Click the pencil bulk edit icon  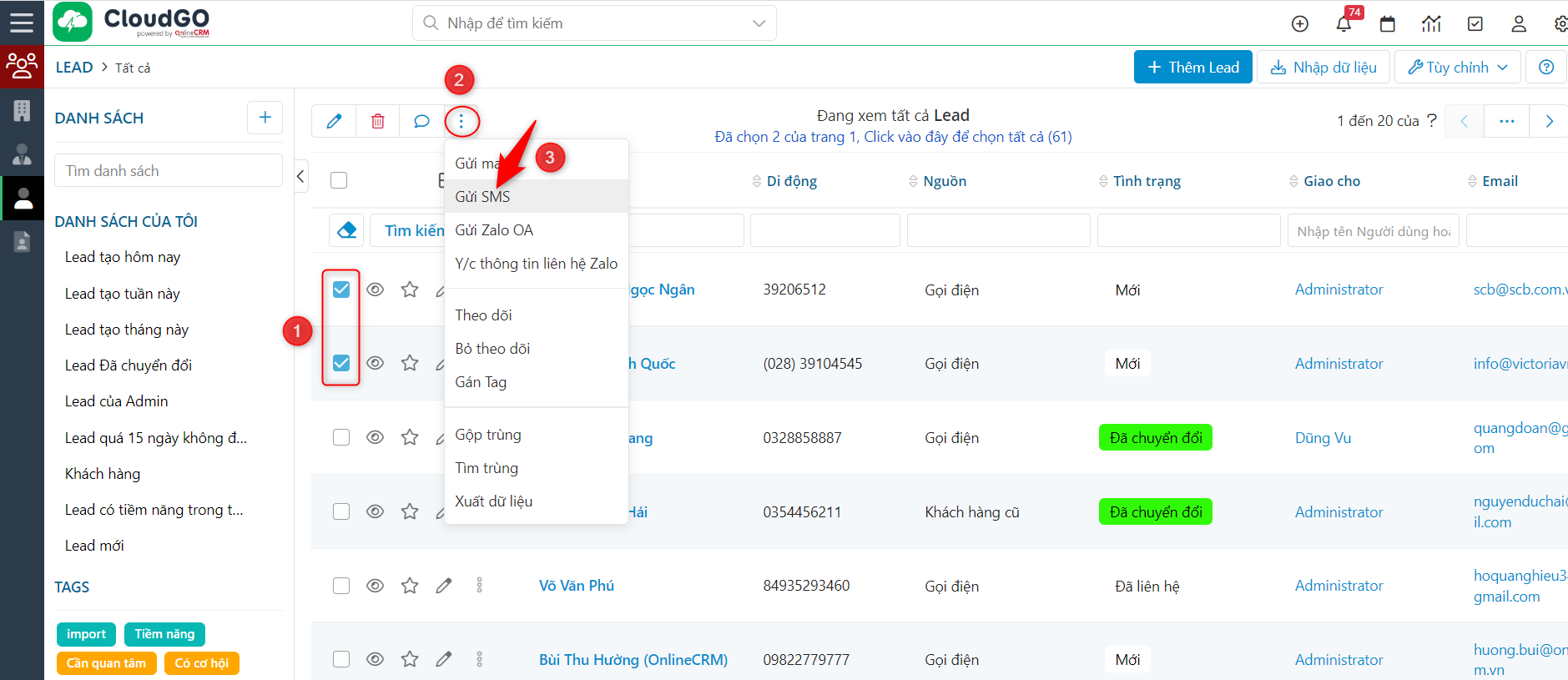334,121
